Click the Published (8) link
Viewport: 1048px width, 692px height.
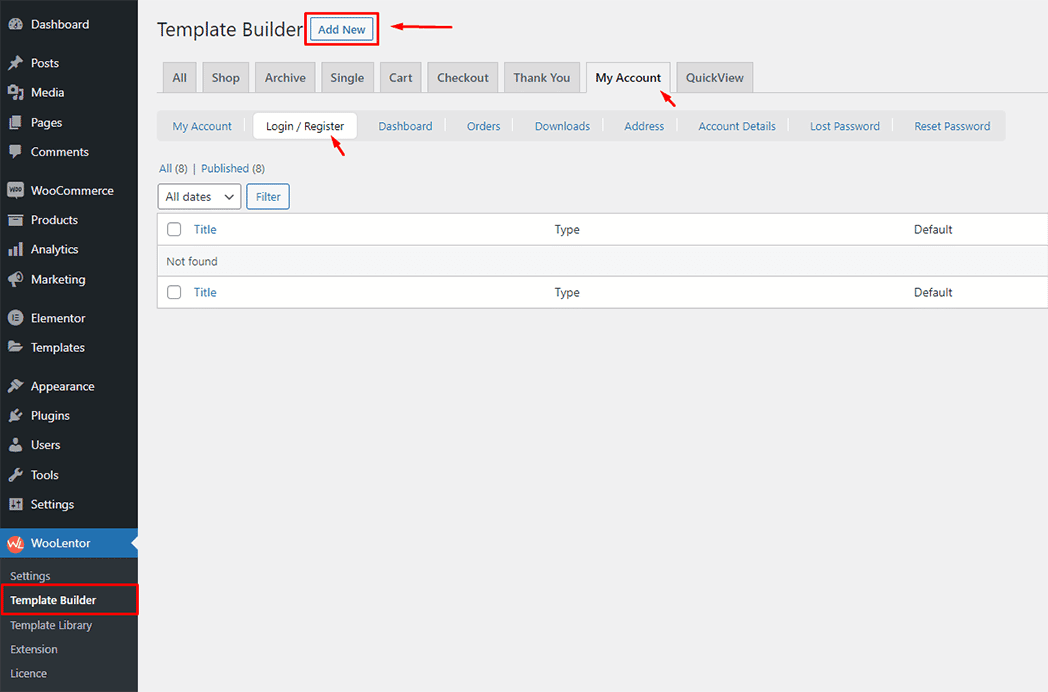[232, 168]
